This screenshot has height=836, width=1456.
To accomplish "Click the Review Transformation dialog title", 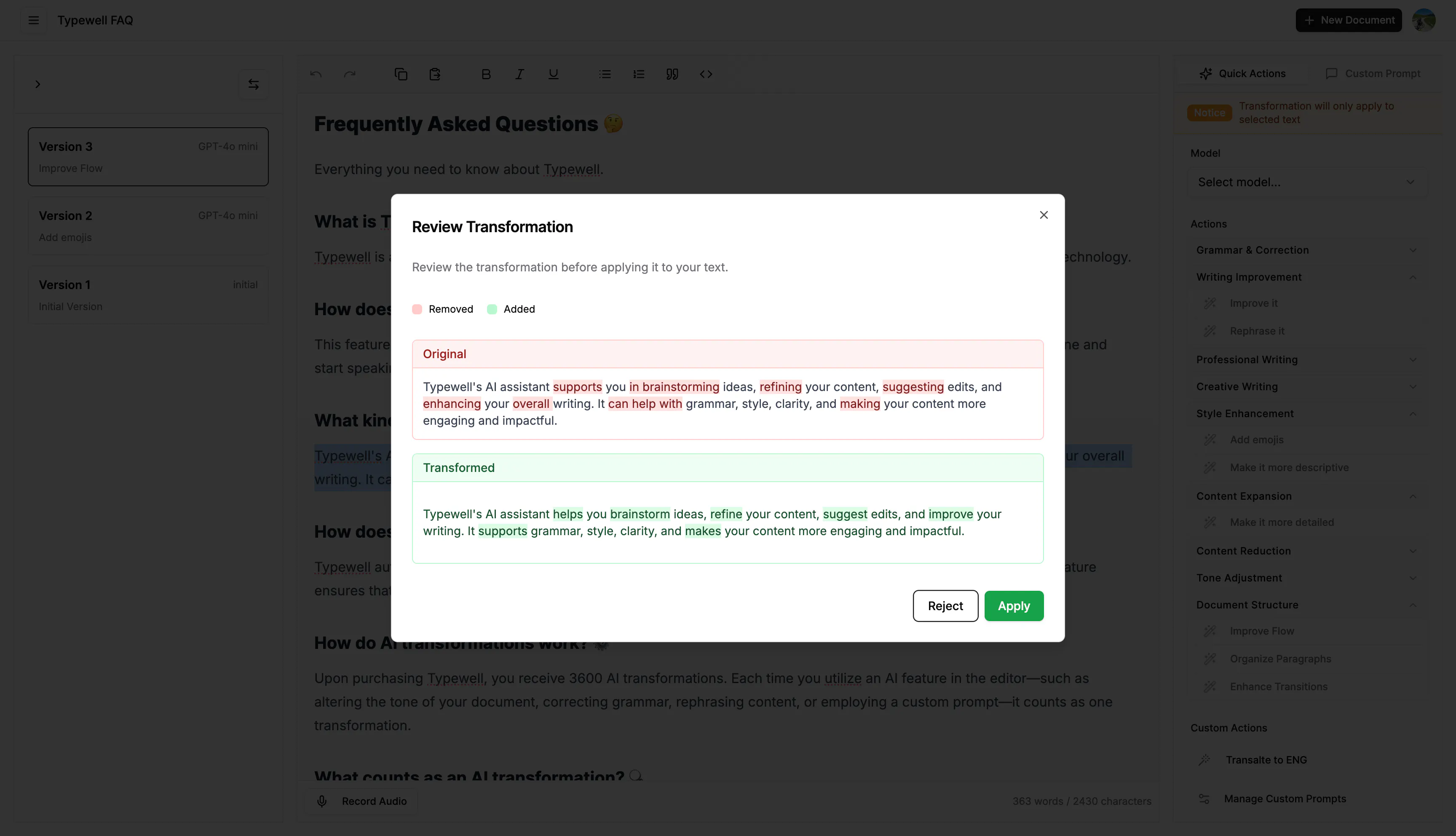I will (x=492, y=227).
